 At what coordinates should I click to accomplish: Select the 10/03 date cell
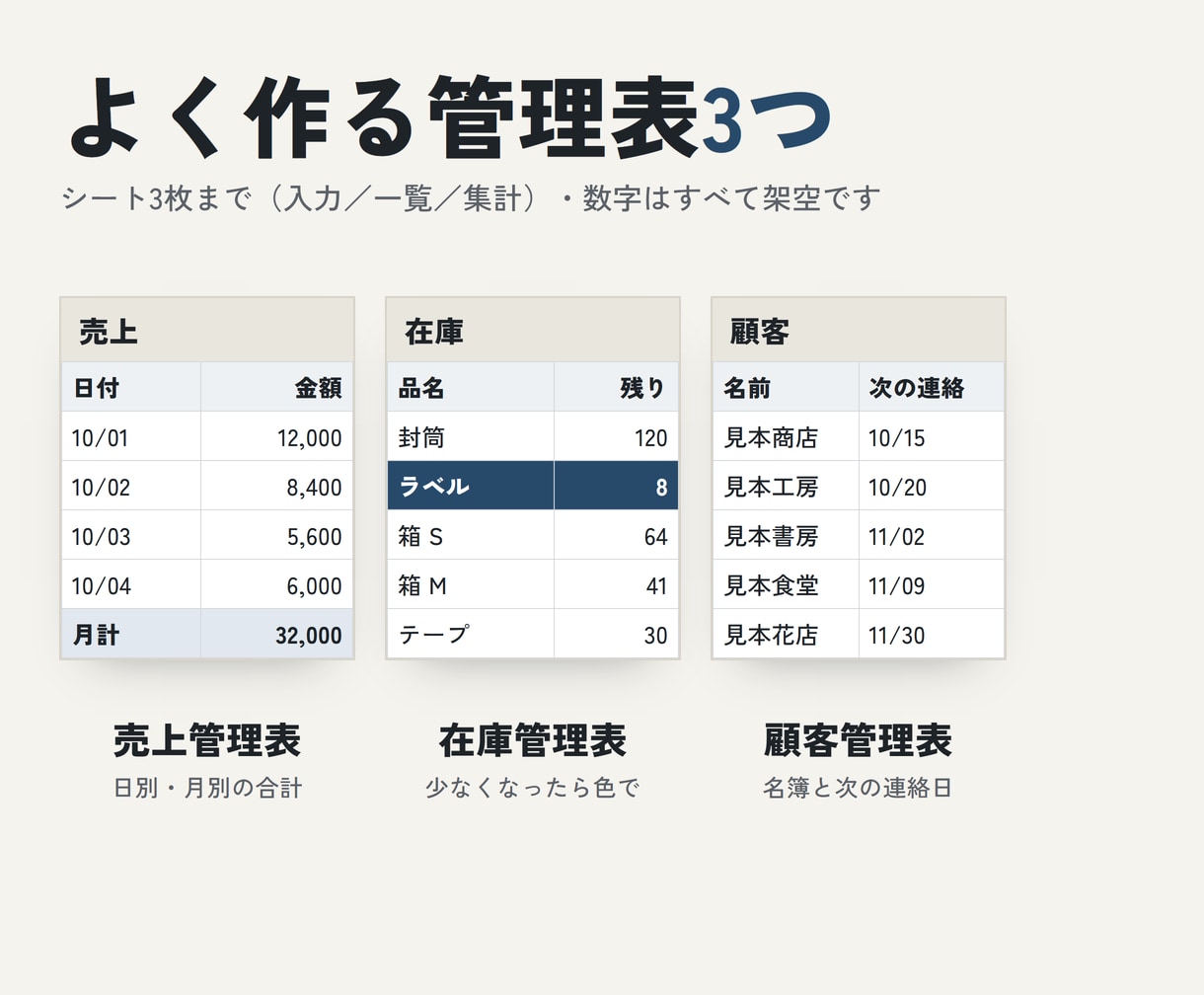[x=131, y=535]
